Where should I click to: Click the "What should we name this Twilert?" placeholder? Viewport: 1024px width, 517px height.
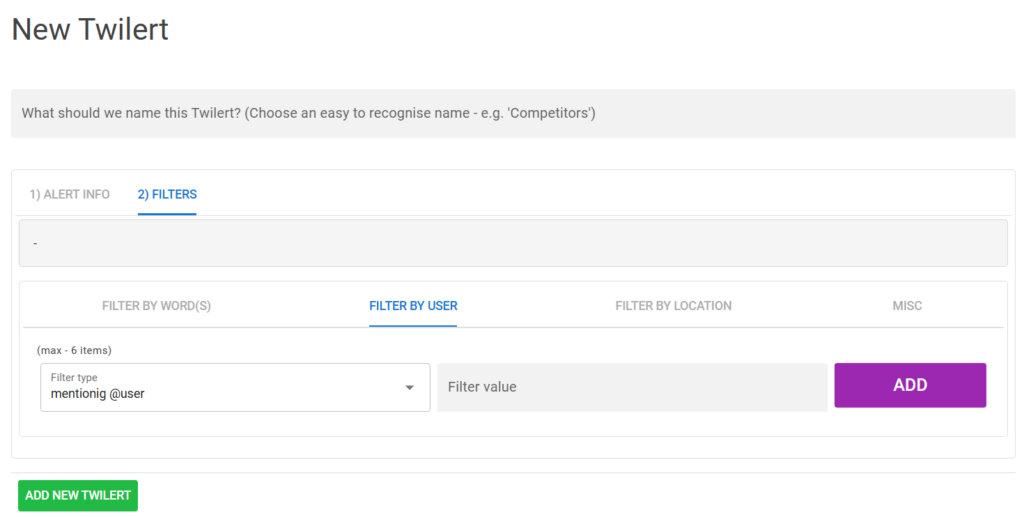[x=308, y=114]
